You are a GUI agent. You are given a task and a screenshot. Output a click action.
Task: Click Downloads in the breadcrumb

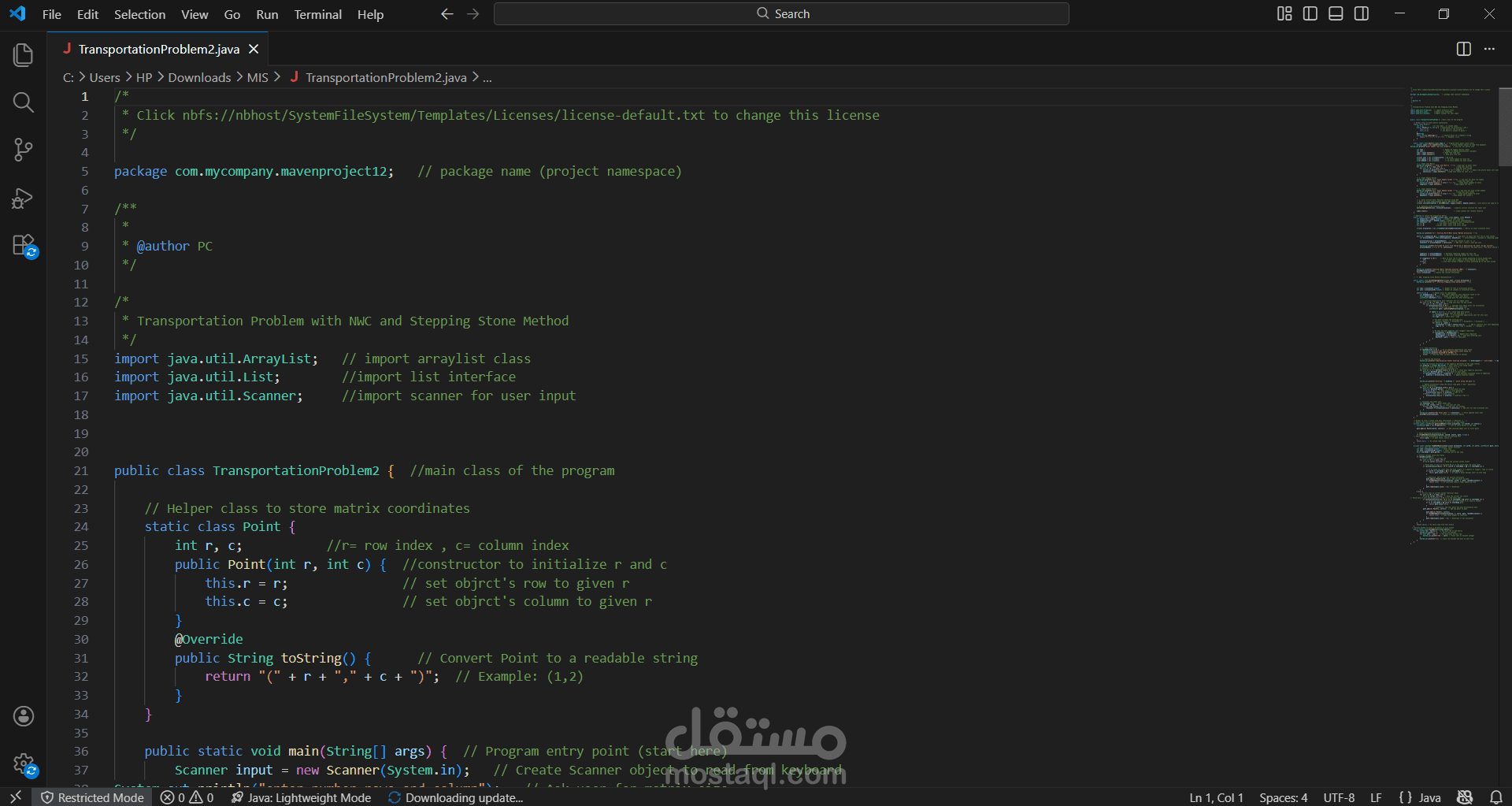[x=199, y=77]
